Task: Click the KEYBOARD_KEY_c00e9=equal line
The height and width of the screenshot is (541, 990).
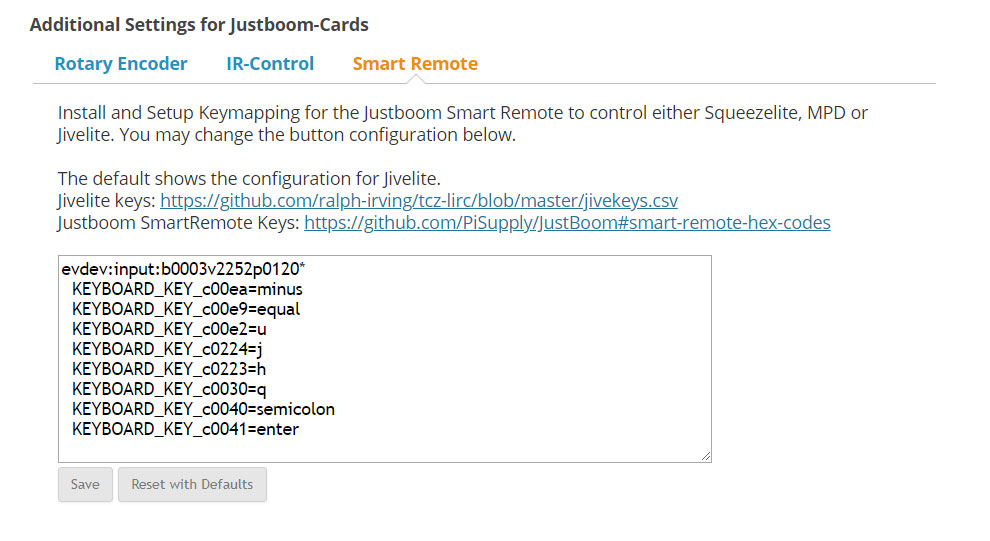Action: pos(186,309)
